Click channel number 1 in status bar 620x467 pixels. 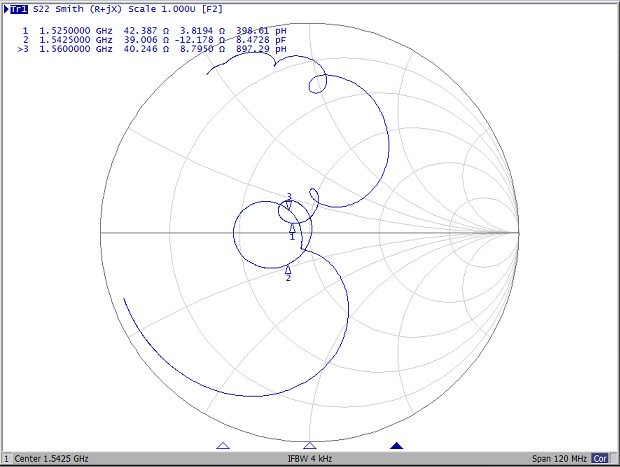point(6,458)
